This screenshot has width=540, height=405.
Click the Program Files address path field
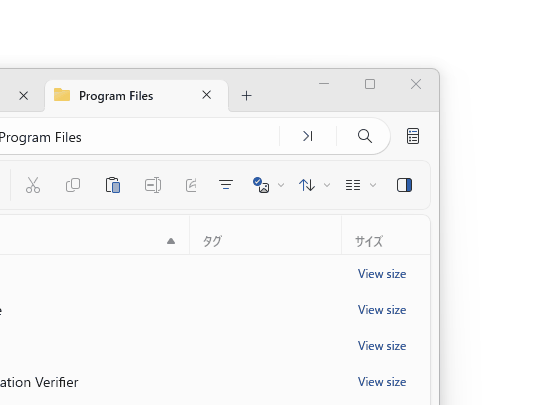coord(138,136)
